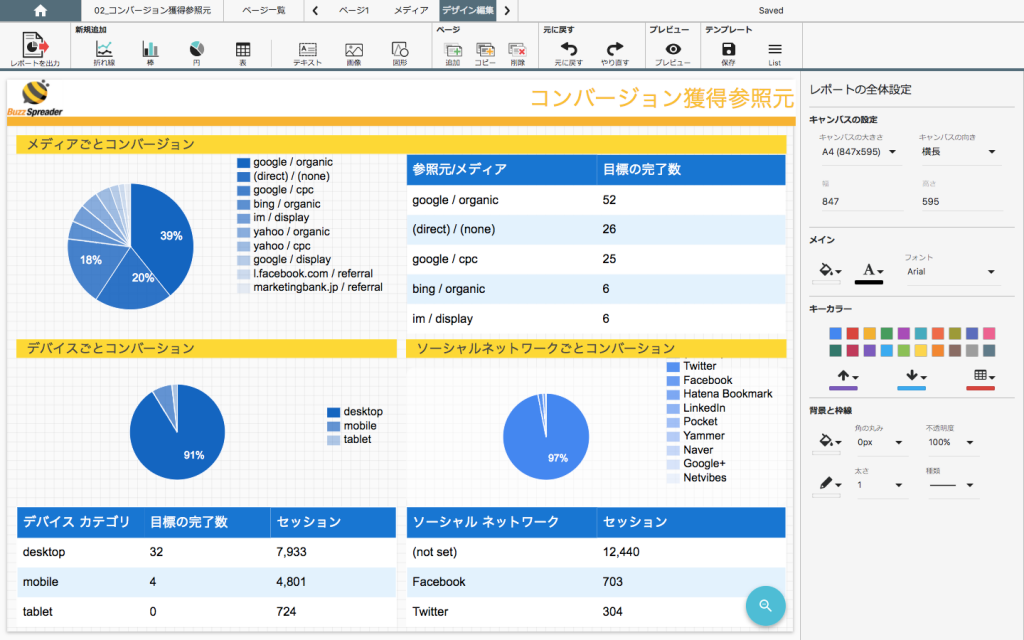Insert a new table (表)
The image size is (1024, 640).
coord(243,53)
